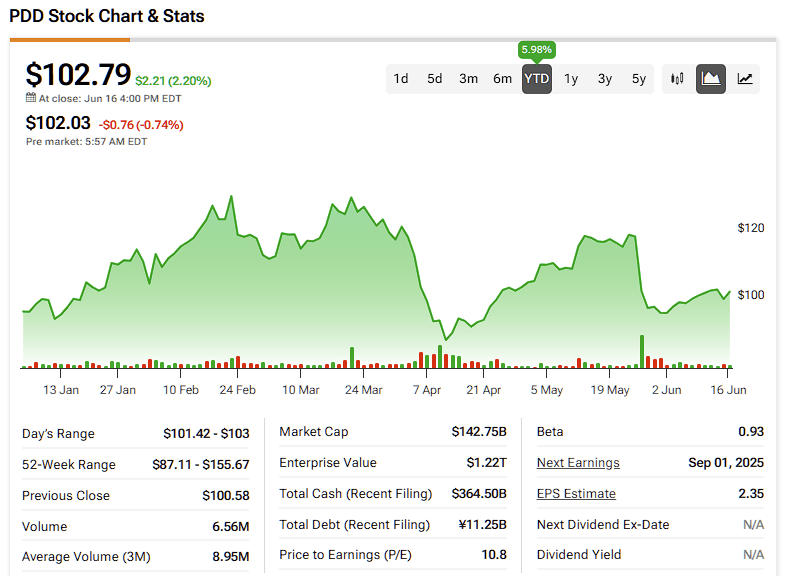Select the 5d time range
Viewport: 790px width, 576px height.
[434, 79]
